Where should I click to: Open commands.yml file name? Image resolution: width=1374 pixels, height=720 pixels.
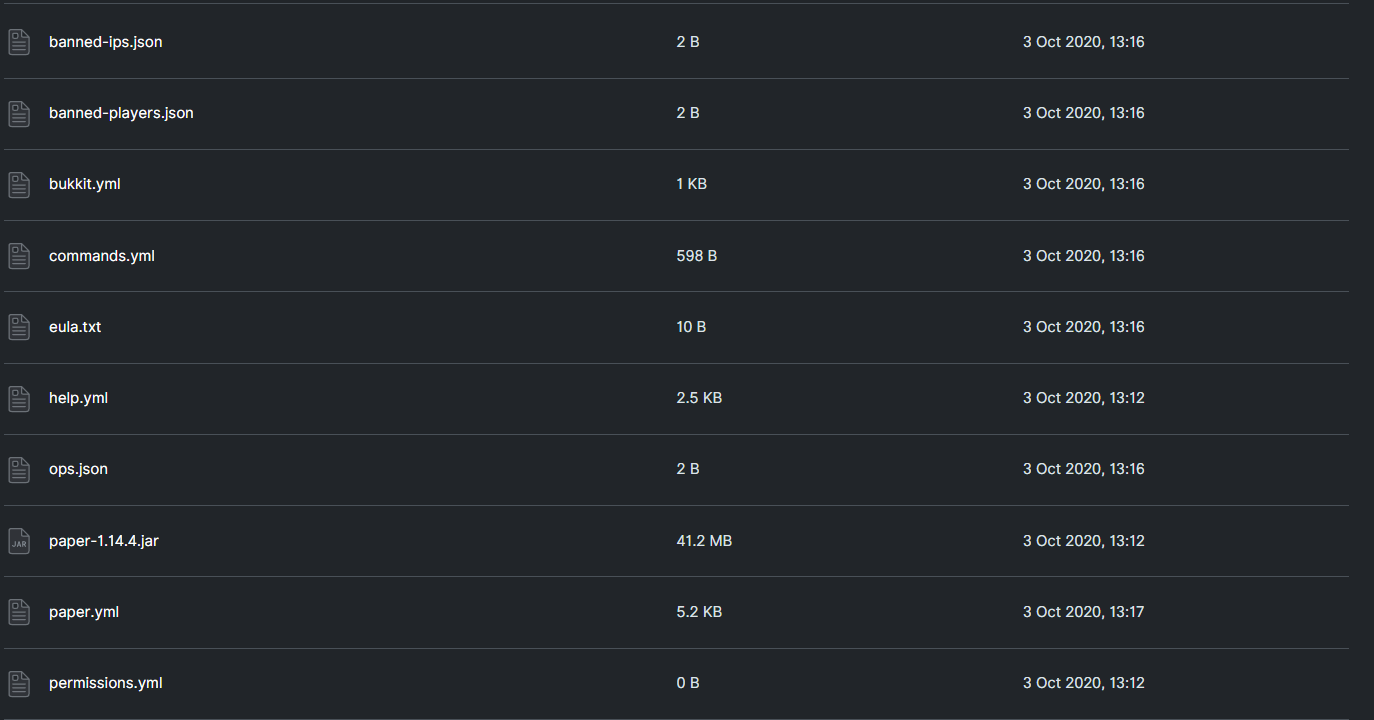pyautogui.click(x=102, y=256)
